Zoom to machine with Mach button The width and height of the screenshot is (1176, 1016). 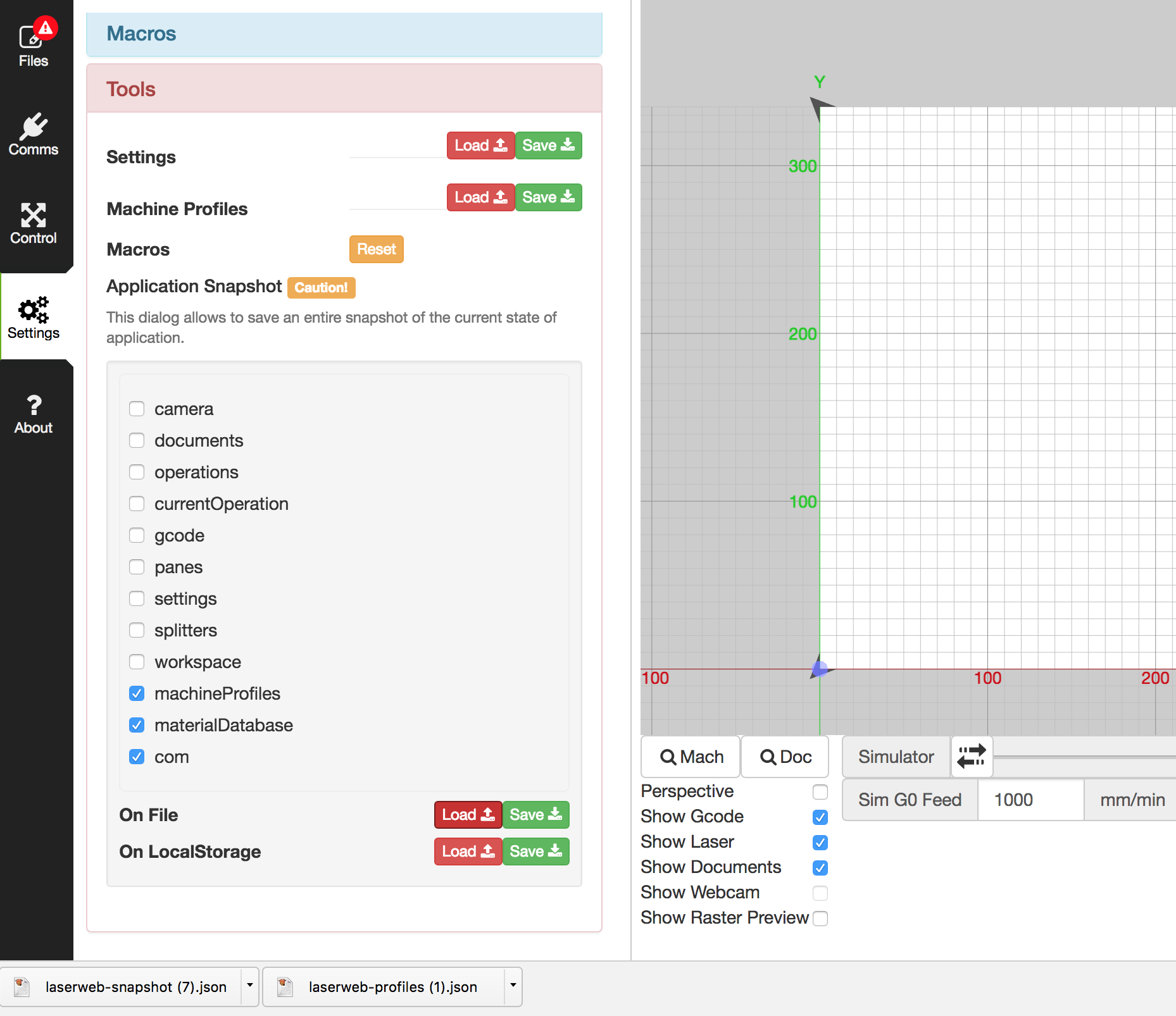(691, 757)
